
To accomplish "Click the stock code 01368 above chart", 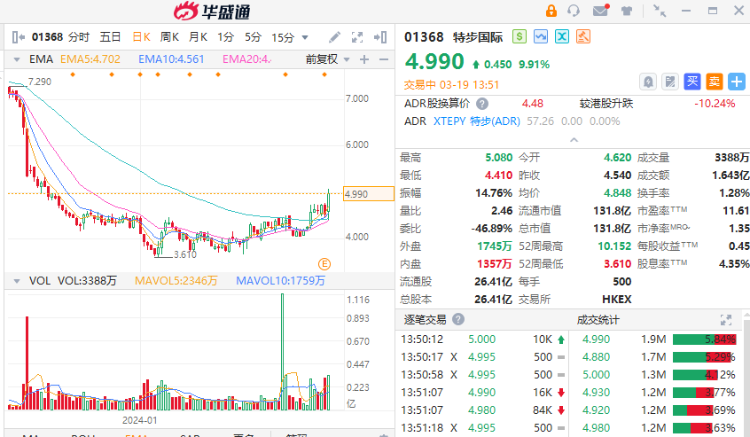I will click(47, 37).
